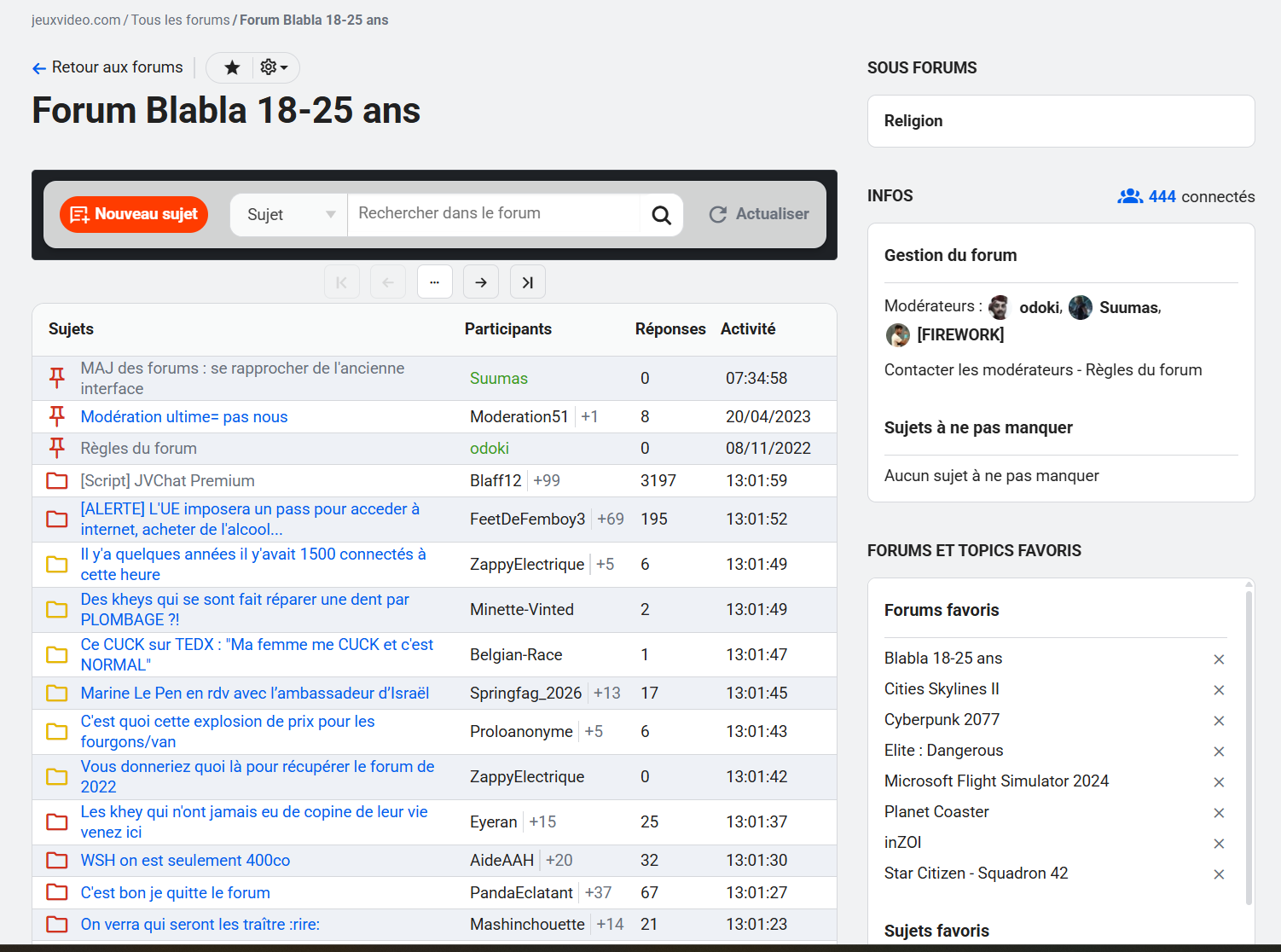Focus the Rechercher dans le forum field

493,214
